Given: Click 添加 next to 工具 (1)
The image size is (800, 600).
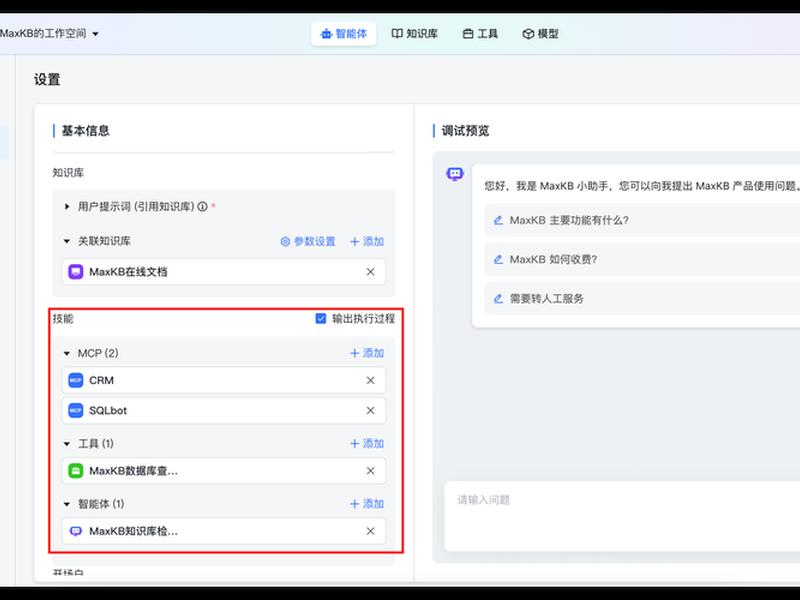Looking at the screenshot, I should coord(367,443).
